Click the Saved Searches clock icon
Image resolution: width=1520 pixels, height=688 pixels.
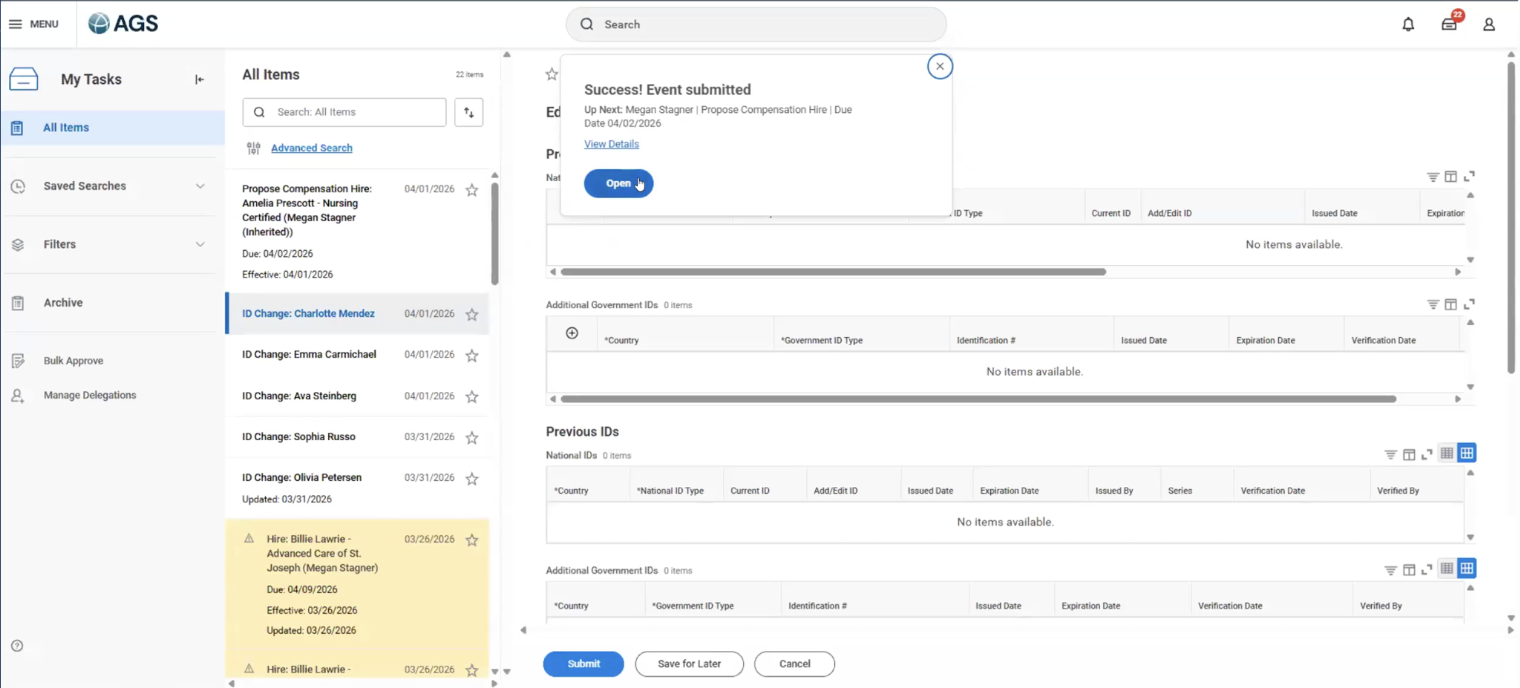pyautogui.click(x=17, y=186)
